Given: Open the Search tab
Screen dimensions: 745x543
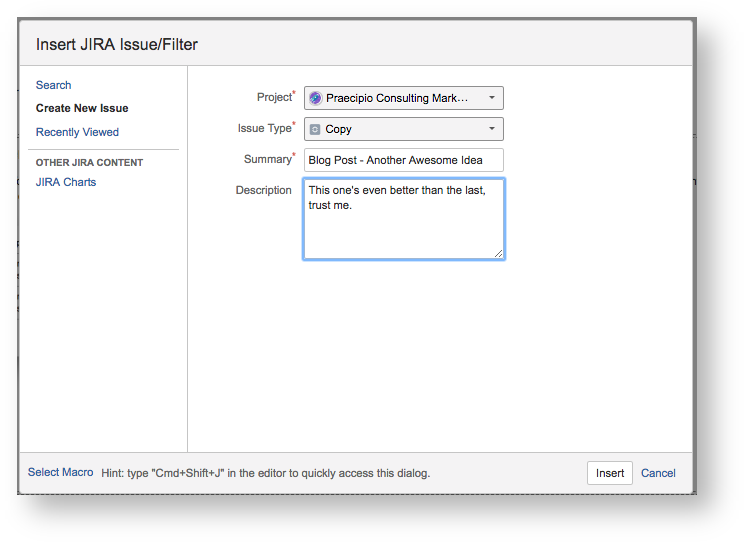Looking at the screenshot, I should tap(54, 85).
